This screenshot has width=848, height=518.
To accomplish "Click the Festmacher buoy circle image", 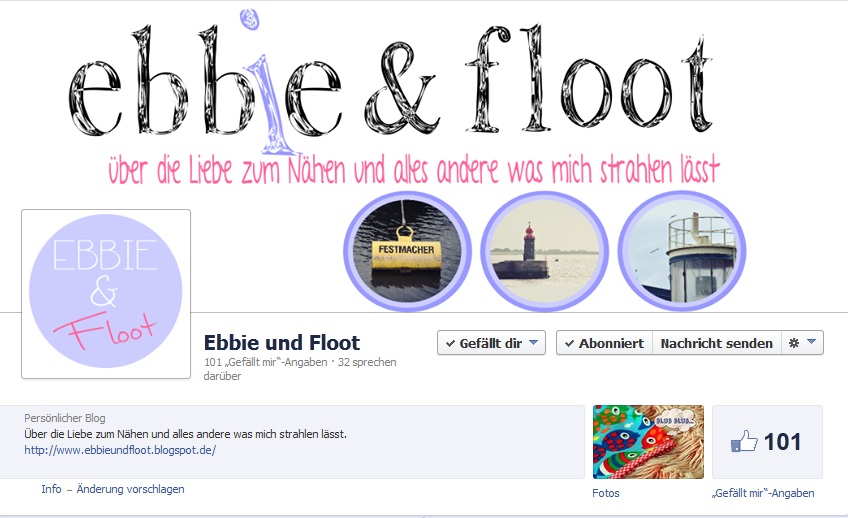I will pyautogui.click(x=407, y=251).
